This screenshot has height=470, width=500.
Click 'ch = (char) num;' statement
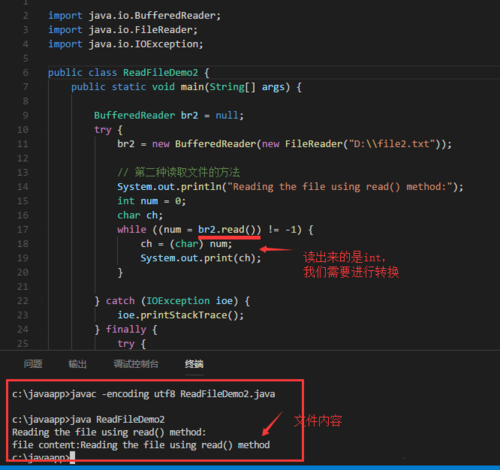coord(186,244)
